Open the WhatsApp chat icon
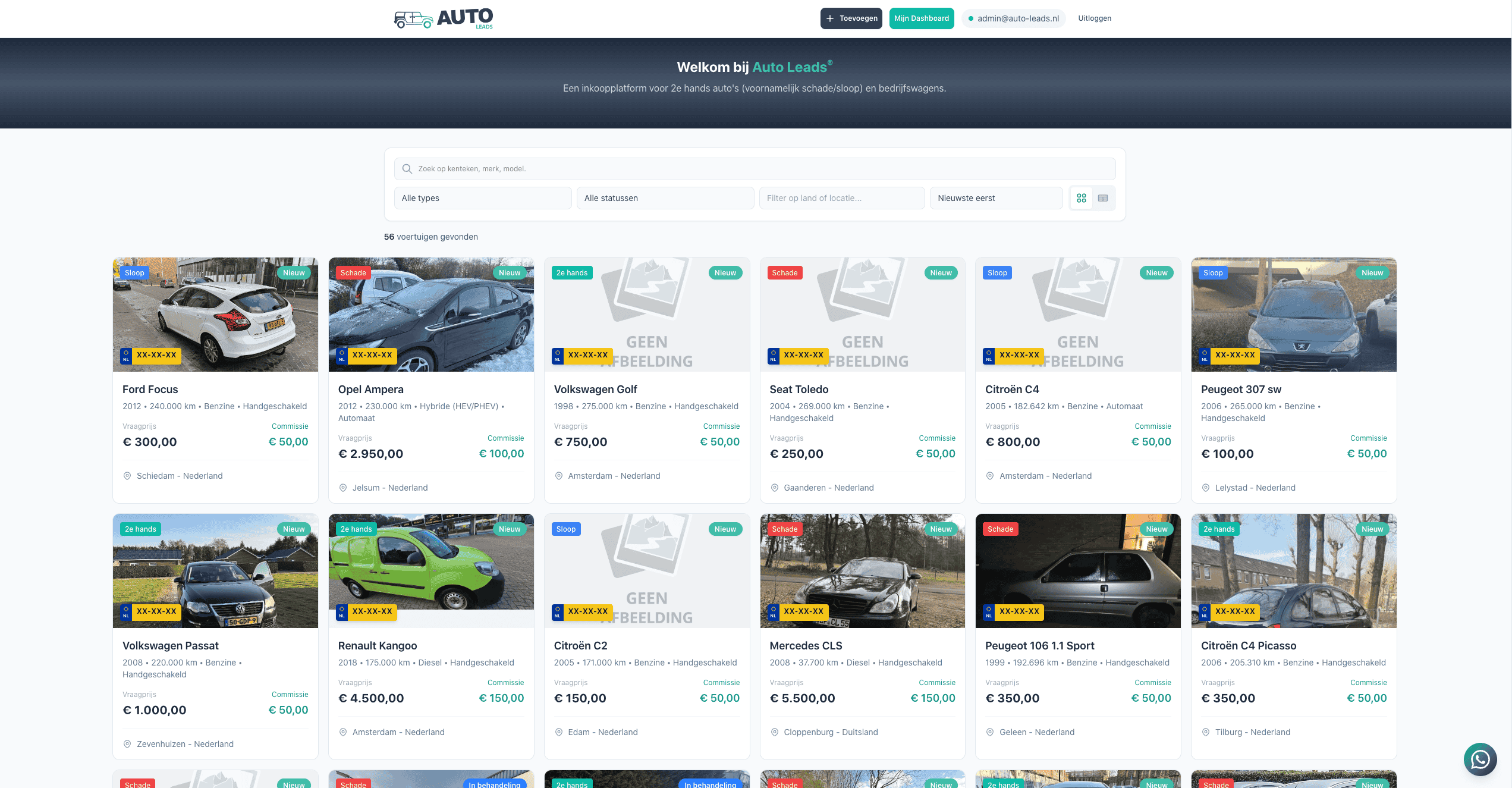 [x=1480, y=759]
